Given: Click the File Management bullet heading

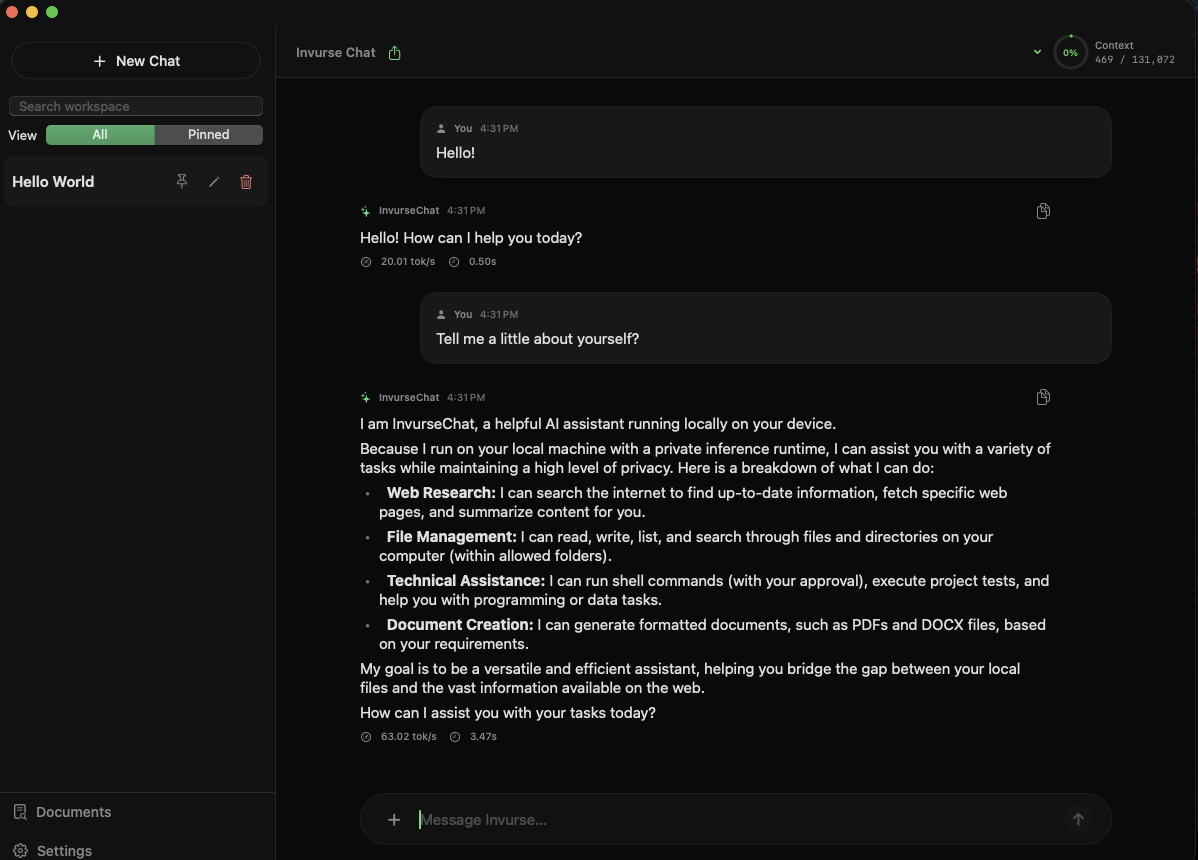Looking at the screenshot, I should point(452,537).
